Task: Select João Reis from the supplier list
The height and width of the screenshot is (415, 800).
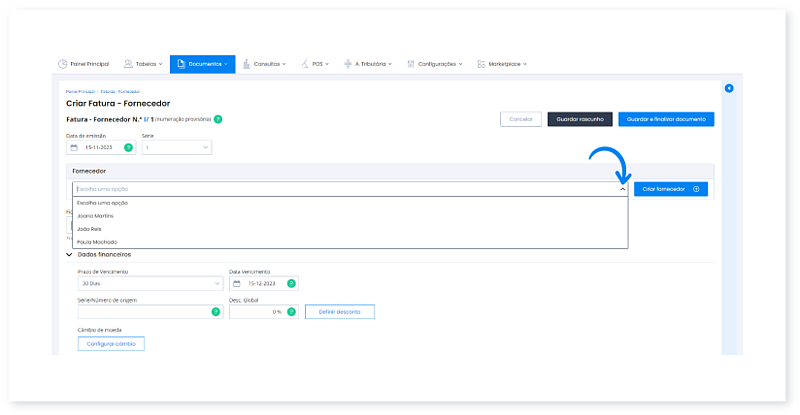Action: [91, 229]
